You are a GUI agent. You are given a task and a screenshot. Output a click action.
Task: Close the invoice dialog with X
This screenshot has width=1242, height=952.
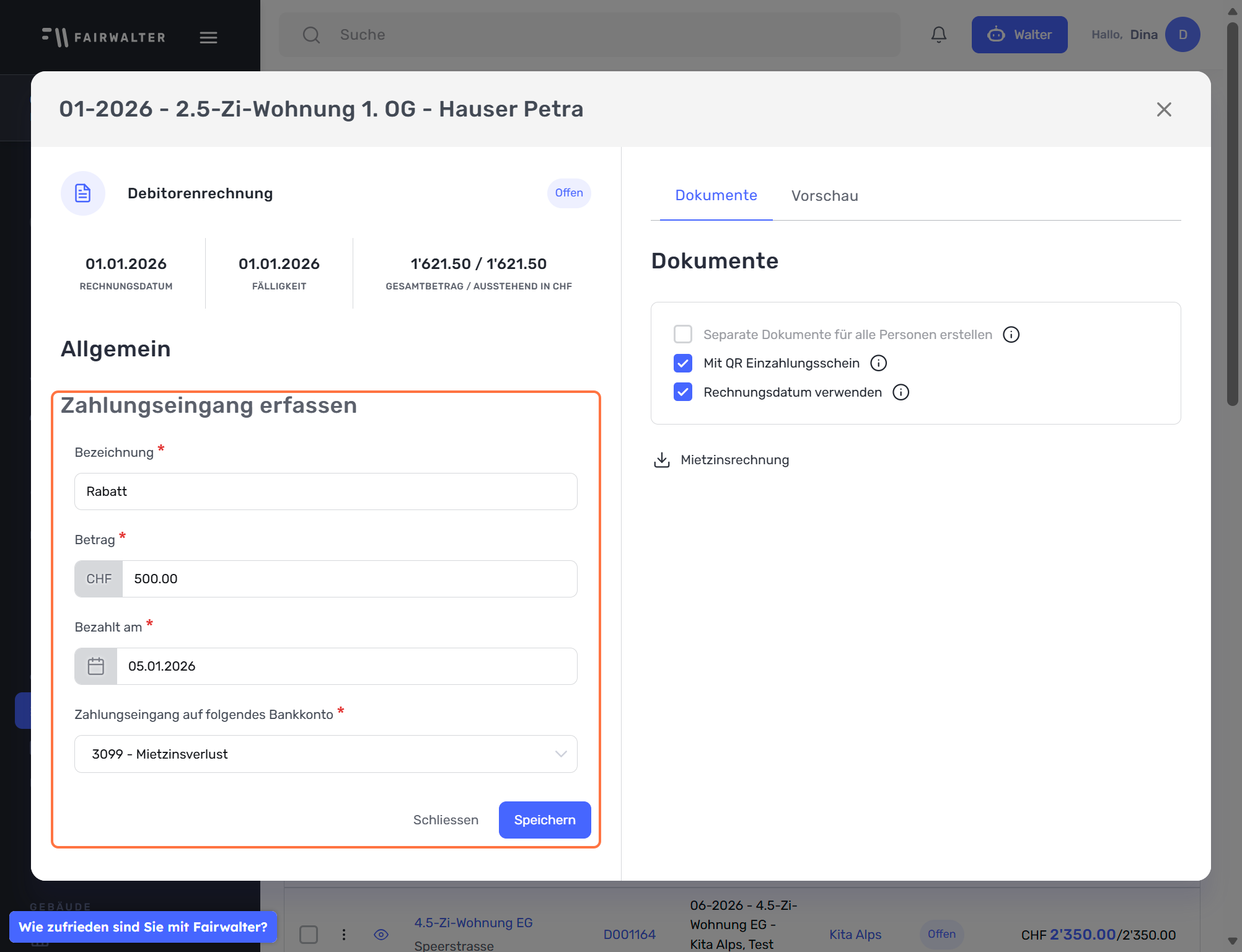pyautogui.click(x=1163, y=110)
